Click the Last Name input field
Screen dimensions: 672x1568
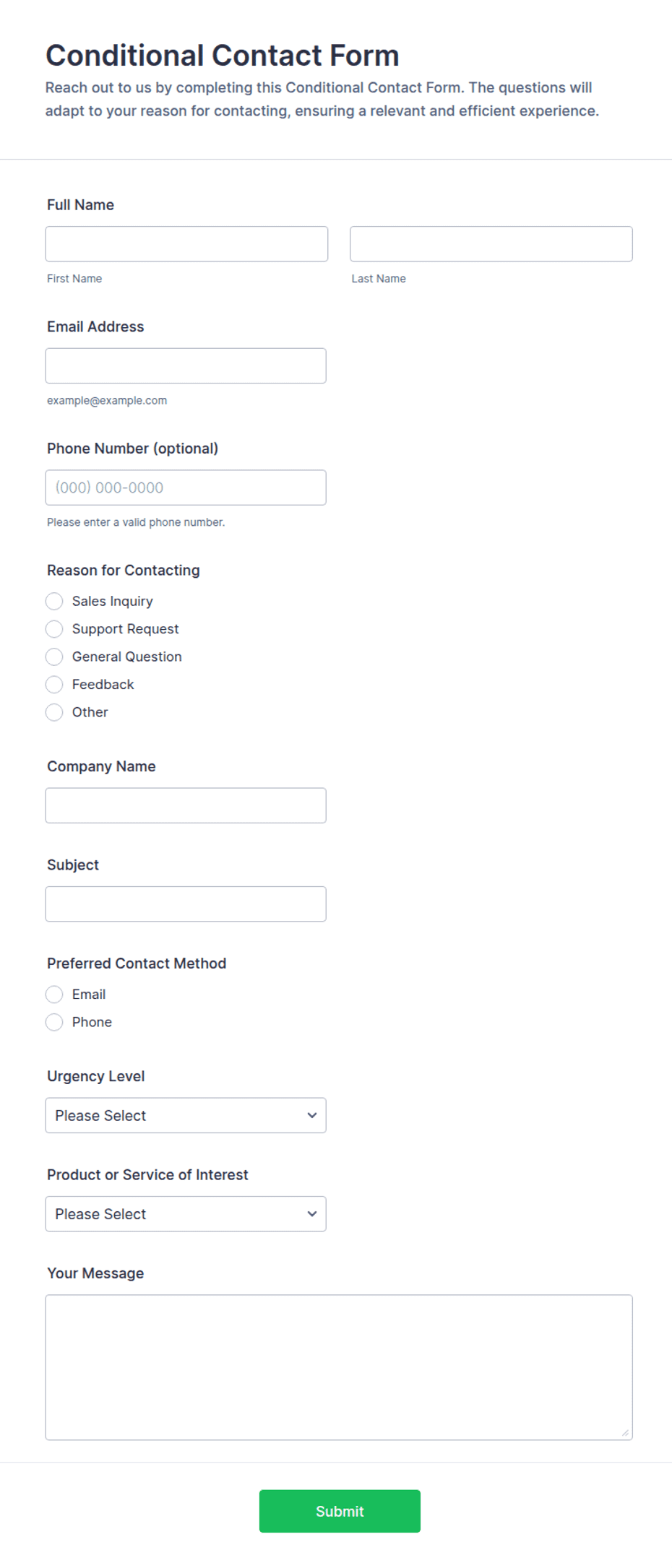tap(491, 244)
